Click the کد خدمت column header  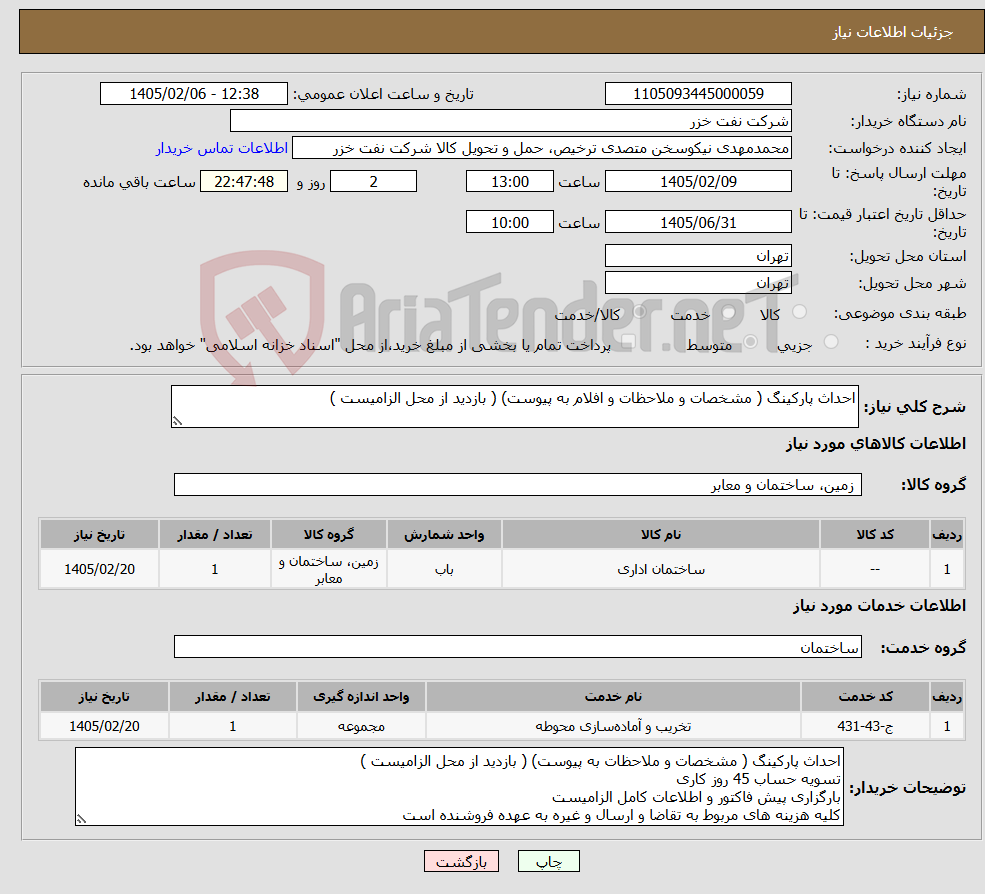(866, 696)
